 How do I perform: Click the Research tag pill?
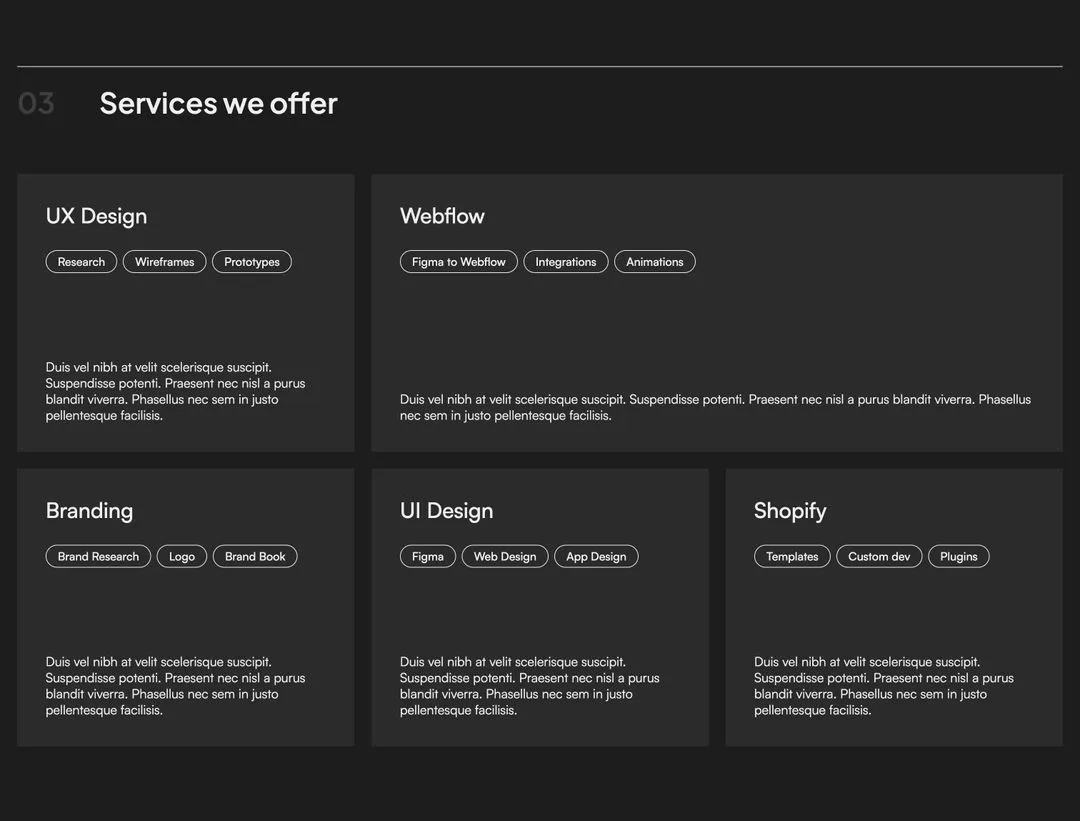tap(81, 262)
